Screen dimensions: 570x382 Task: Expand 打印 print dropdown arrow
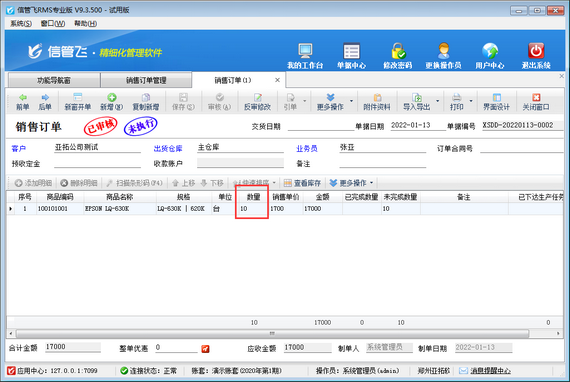471,101
